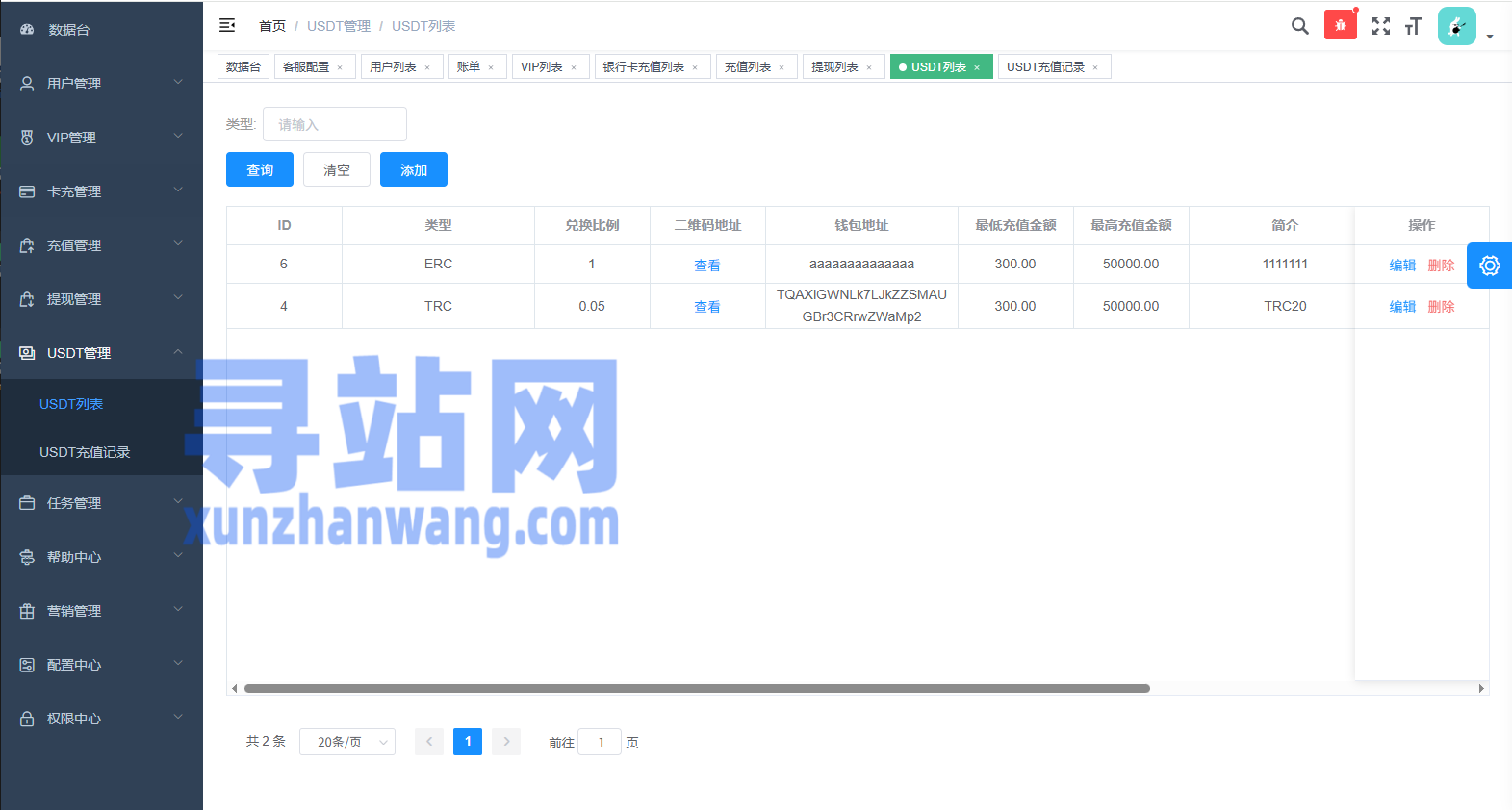1512x810 pixels.
Task: Open the blue settings gear panel
Action: [x=1489, y=266]
